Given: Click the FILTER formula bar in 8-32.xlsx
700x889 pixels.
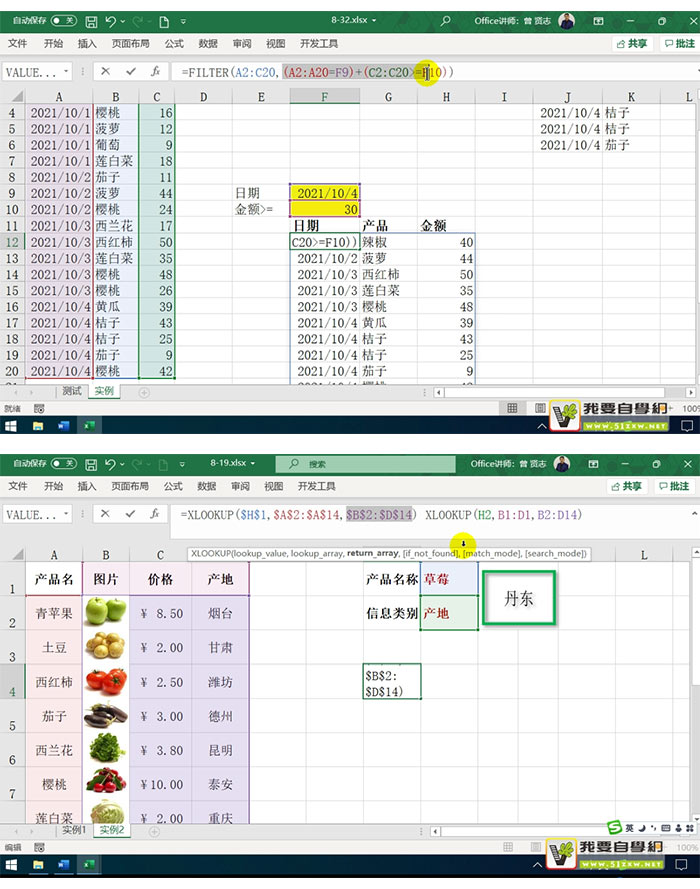Looking at the screenshot, I should coord(434,72).
